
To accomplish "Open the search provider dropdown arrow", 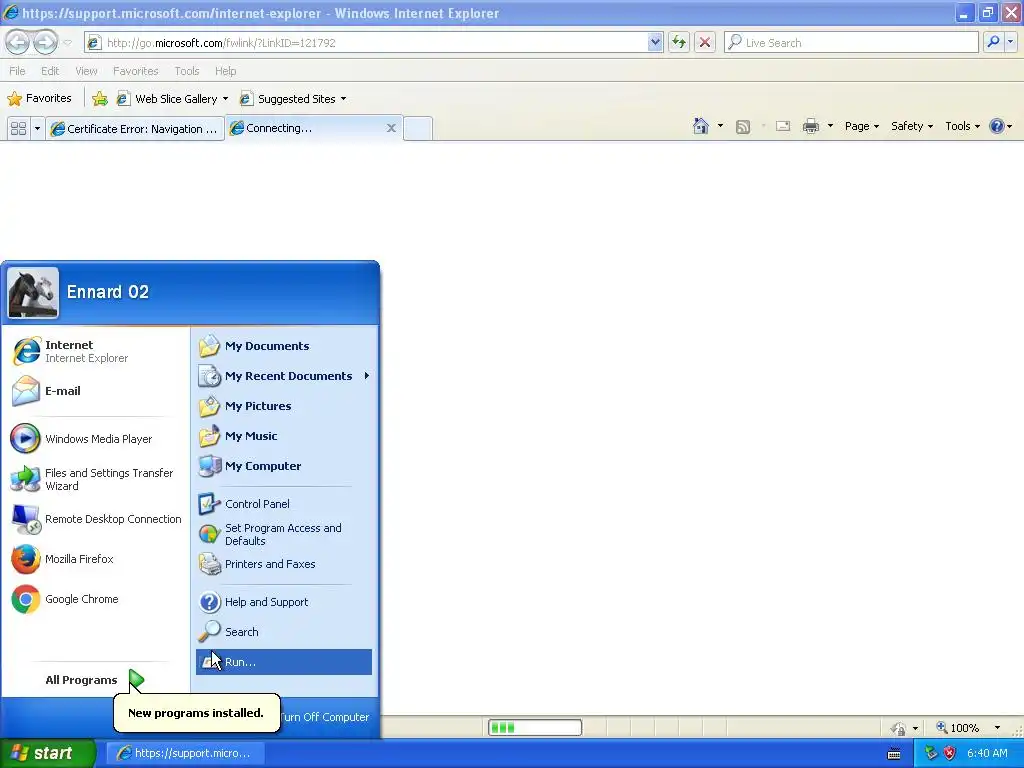I will 1011,42.
